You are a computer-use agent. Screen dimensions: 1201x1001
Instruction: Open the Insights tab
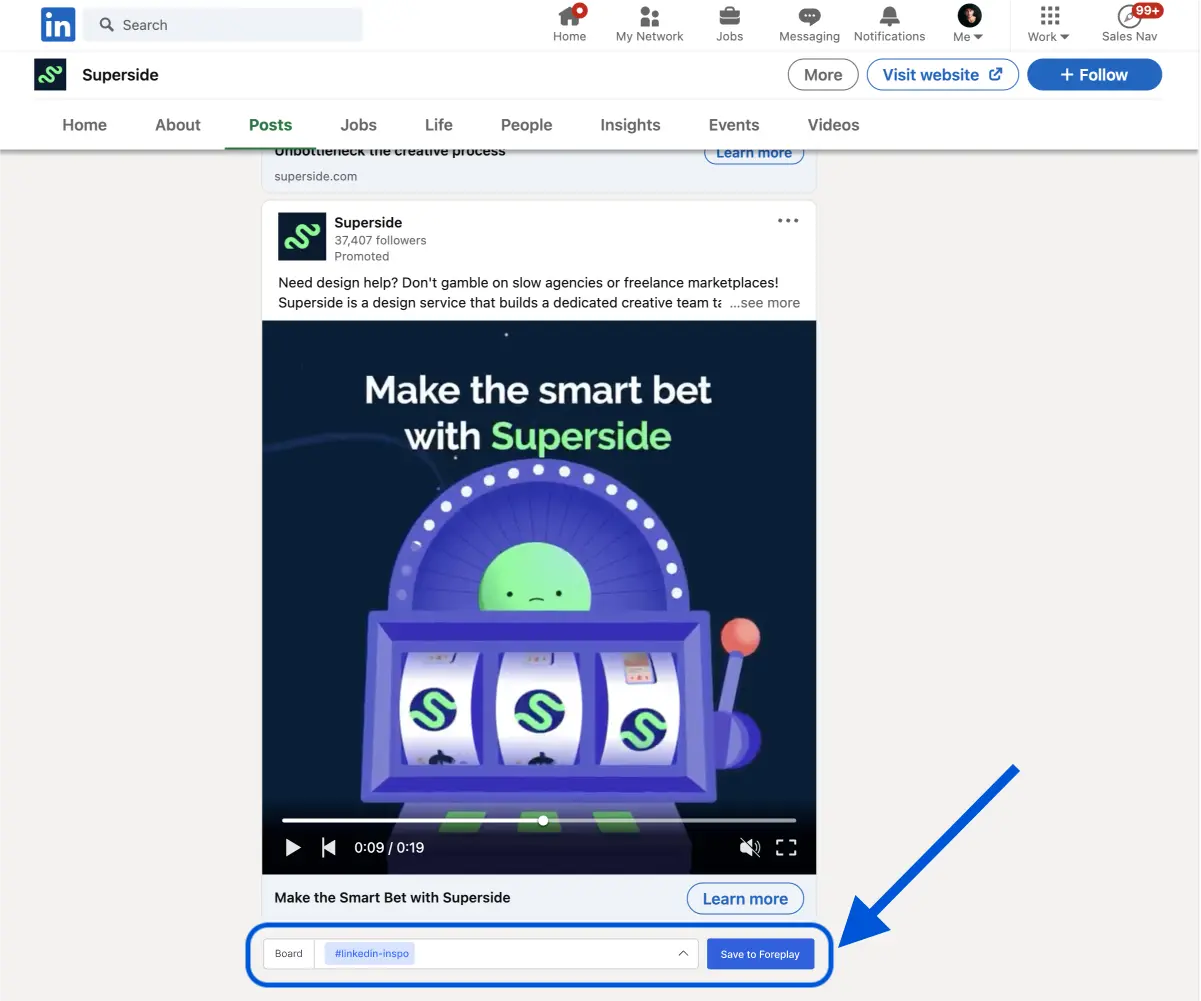(630, 125)
